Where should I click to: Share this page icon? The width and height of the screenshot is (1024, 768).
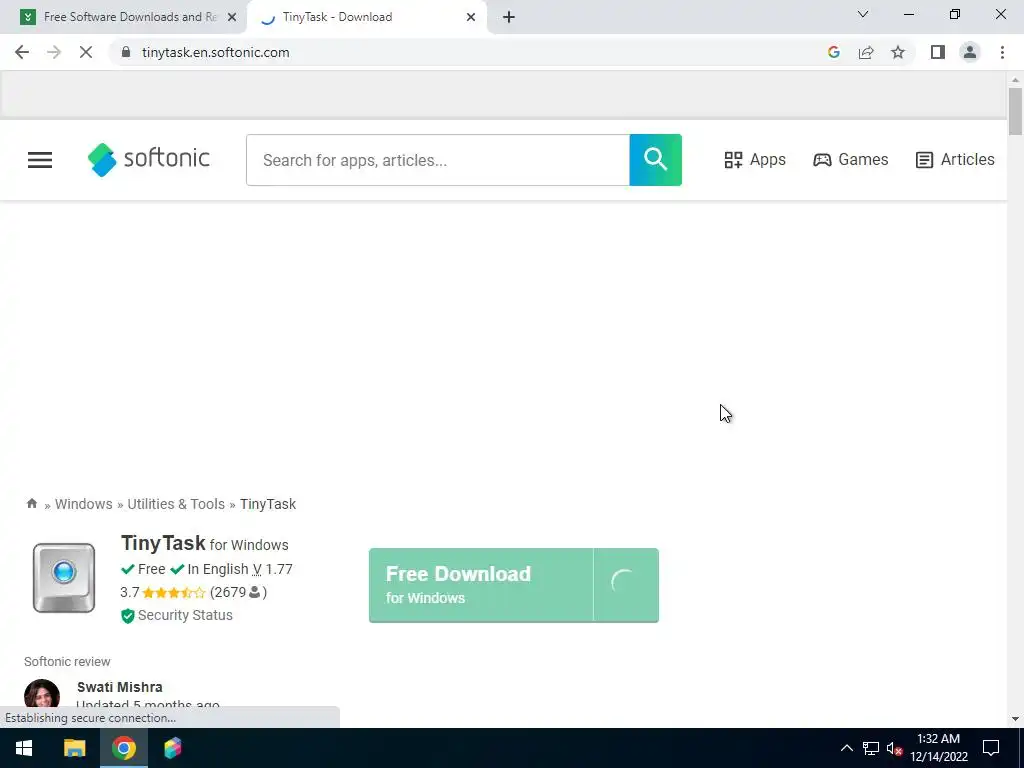point(866,52)
